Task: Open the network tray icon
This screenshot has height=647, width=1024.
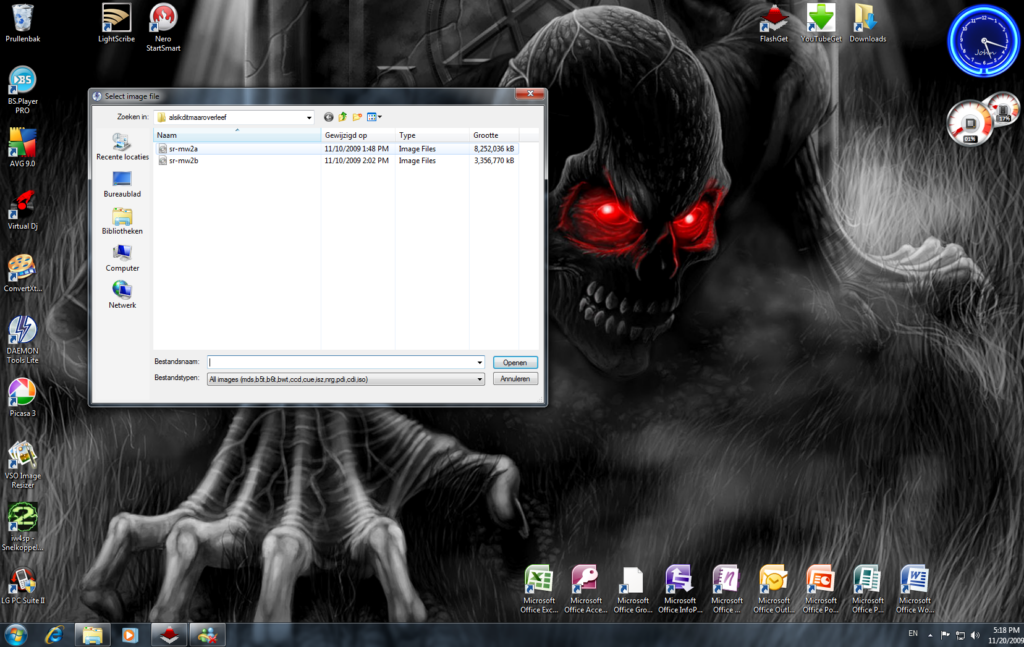Action: coord(960,635)
